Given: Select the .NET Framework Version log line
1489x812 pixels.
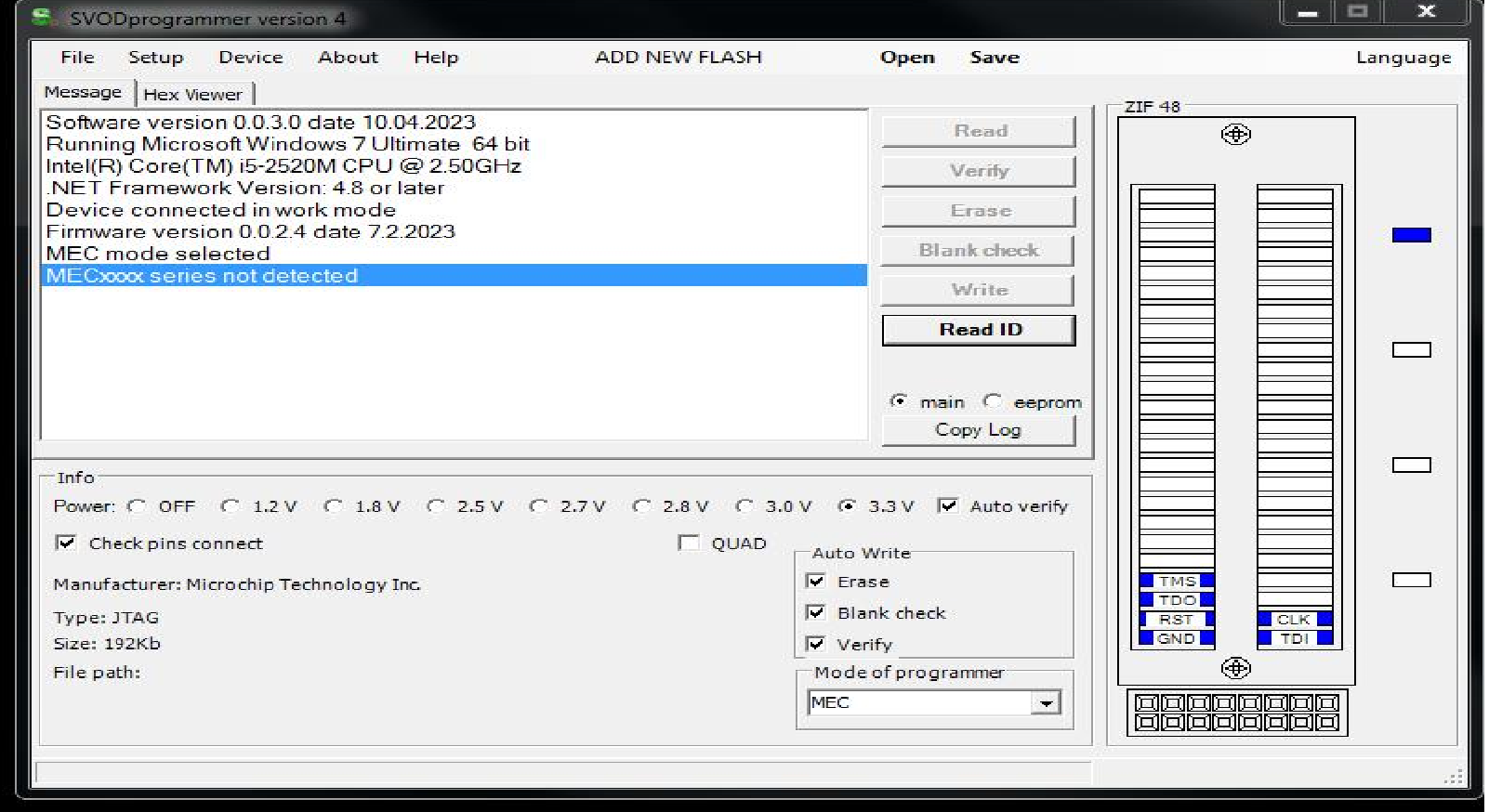Looking at the screenshot, I should click(454, 188).
